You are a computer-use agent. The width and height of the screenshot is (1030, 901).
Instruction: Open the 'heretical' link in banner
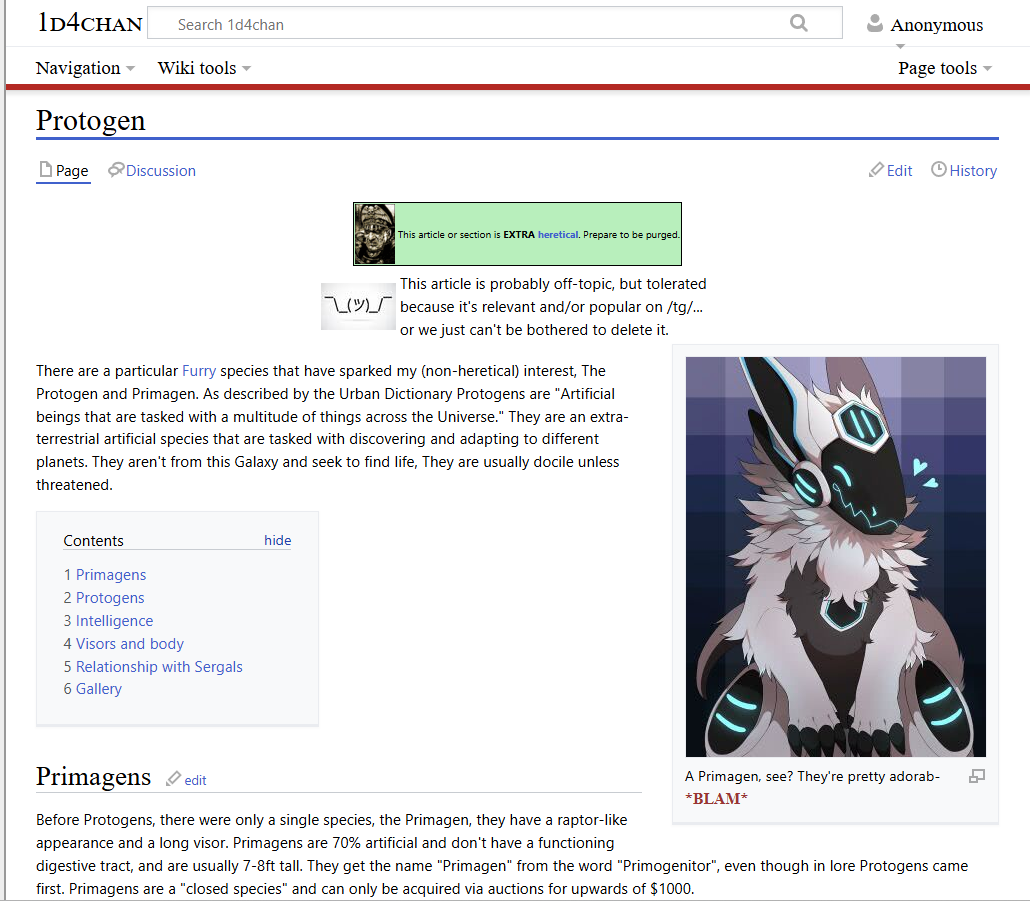558,234
